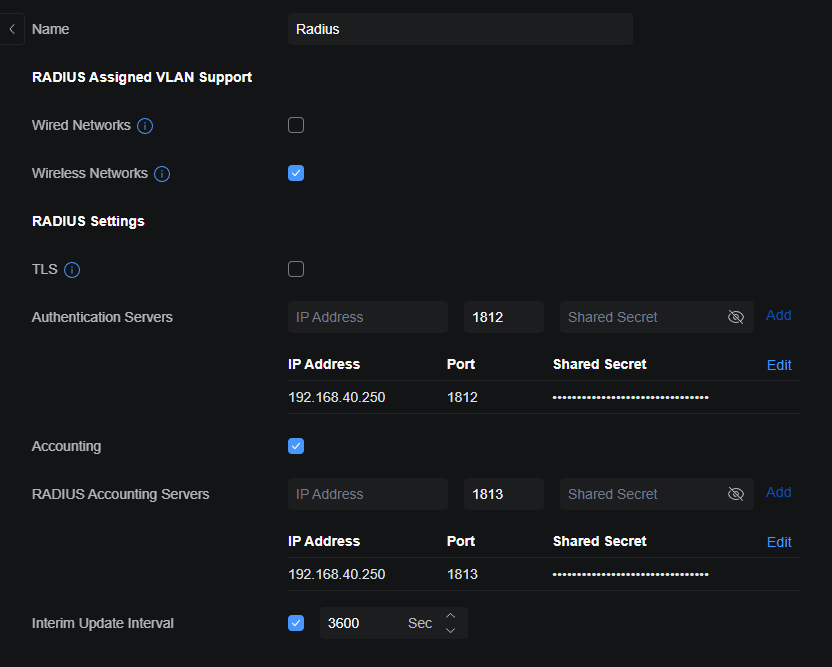The height and width of the screenshot is (667, 832).
Task: Uncheck the Wireless Networks checkbox
Action: pos(296,173)
